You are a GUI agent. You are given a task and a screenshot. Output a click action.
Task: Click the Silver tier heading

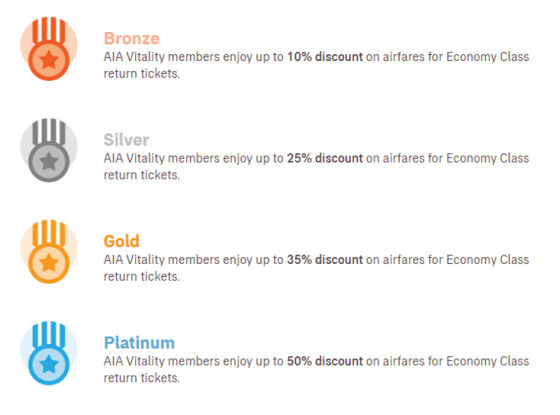(126, 140)
